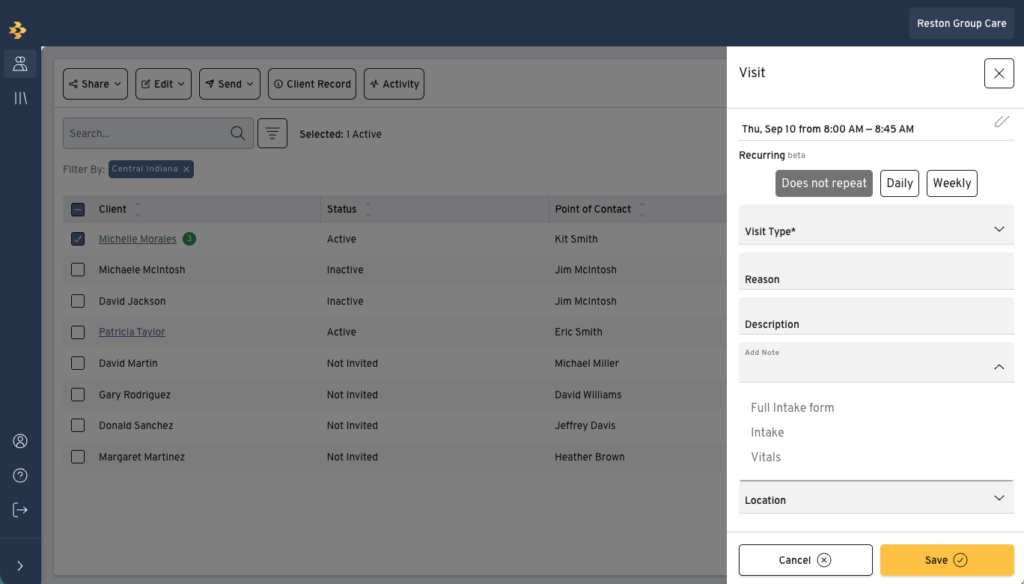This screenshot has height=584, width=1024.
Task: Open the help question mark icon
Action: coord(20,476)
